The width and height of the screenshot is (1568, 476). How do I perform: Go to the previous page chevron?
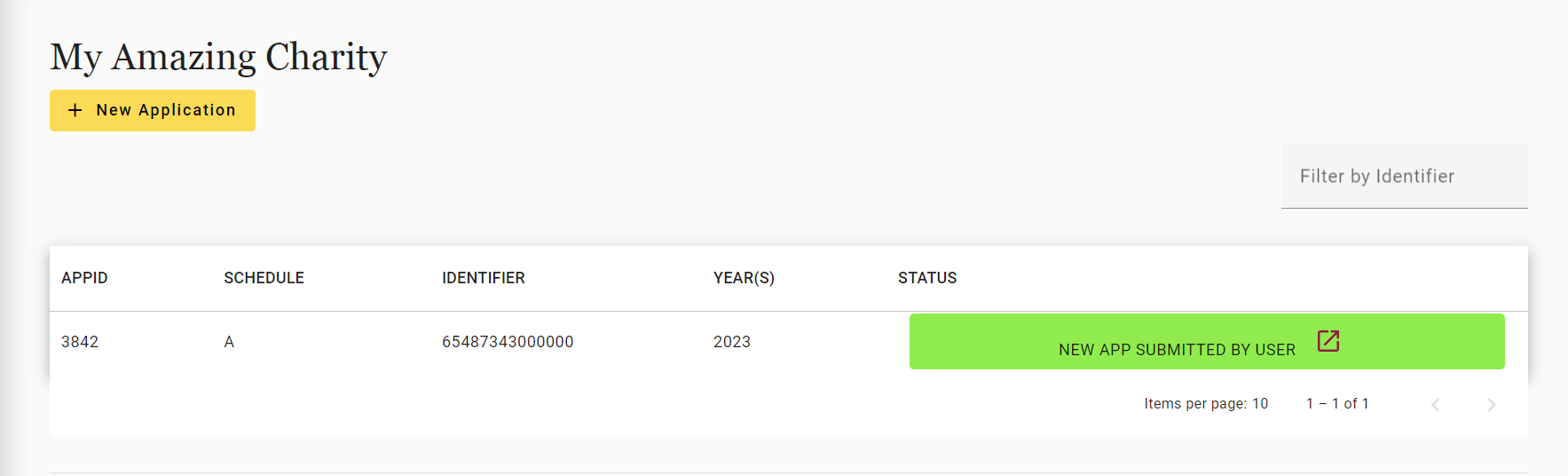point(1435,405)
